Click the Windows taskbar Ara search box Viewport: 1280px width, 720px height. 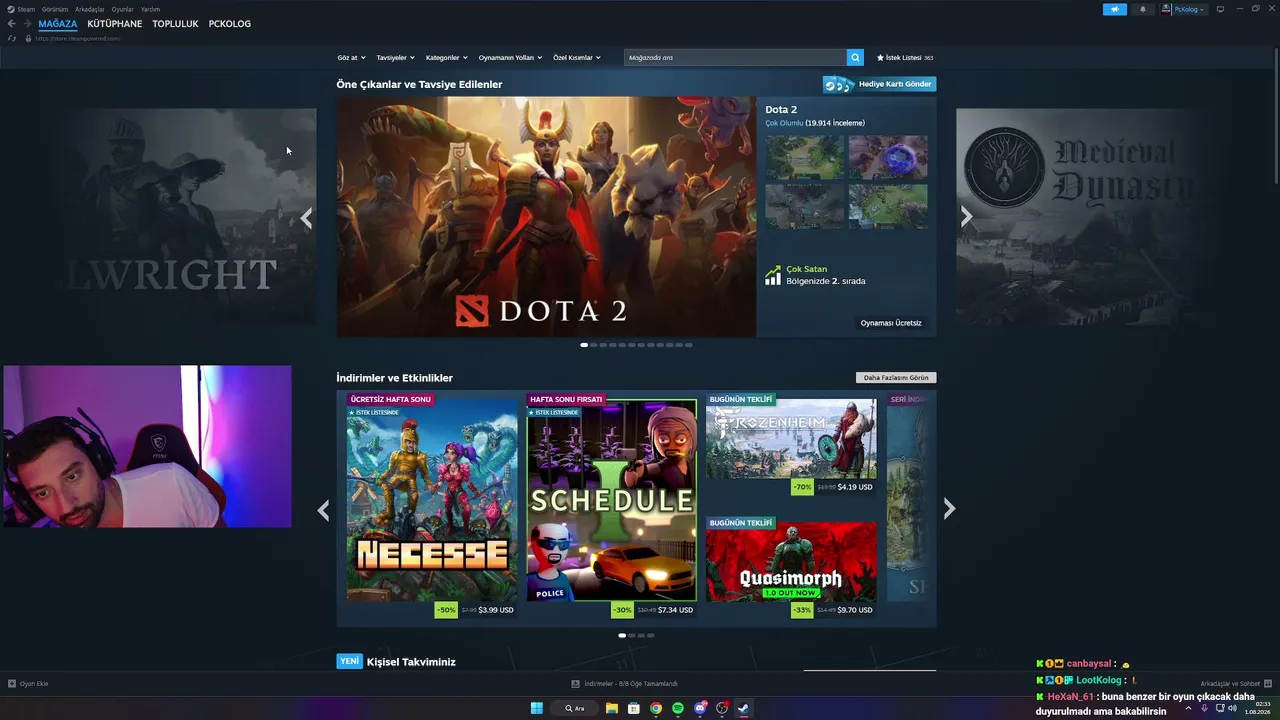[574, 708]
